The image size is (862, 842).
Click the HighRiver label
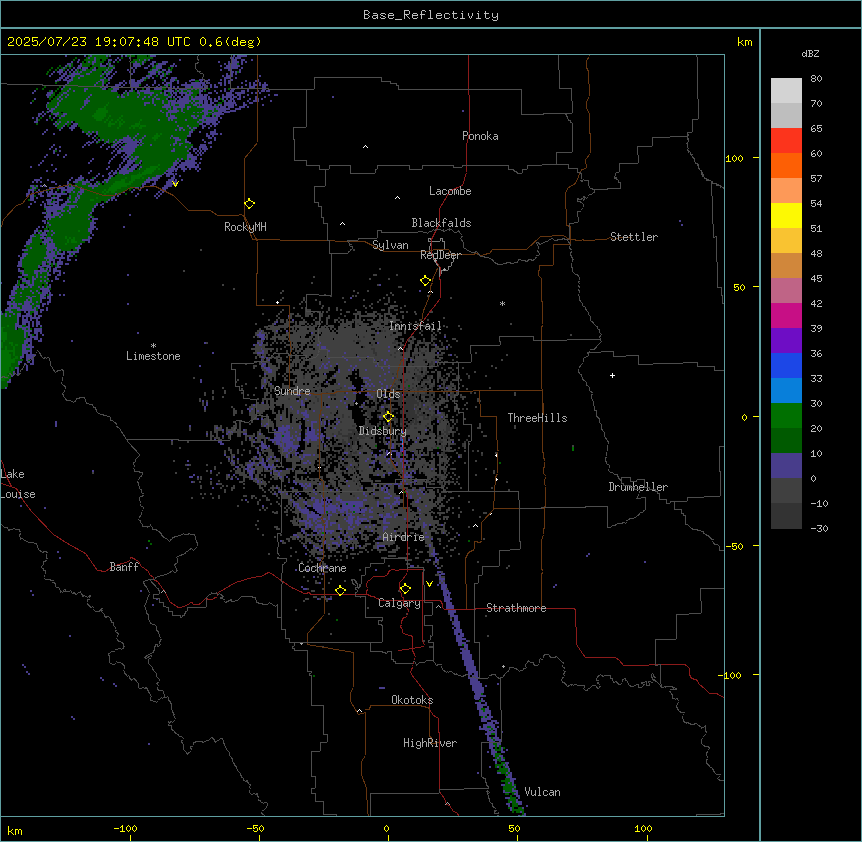430,743
